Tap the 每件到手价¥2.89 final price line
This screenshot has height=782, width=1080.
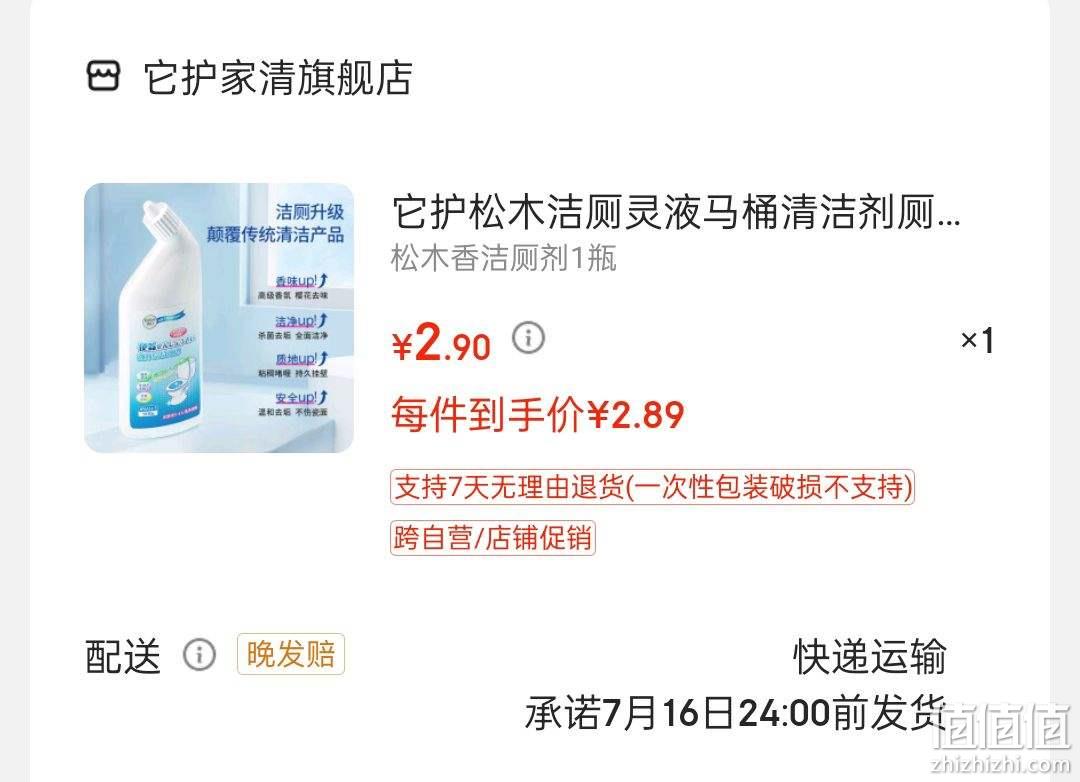click(537, 414)
